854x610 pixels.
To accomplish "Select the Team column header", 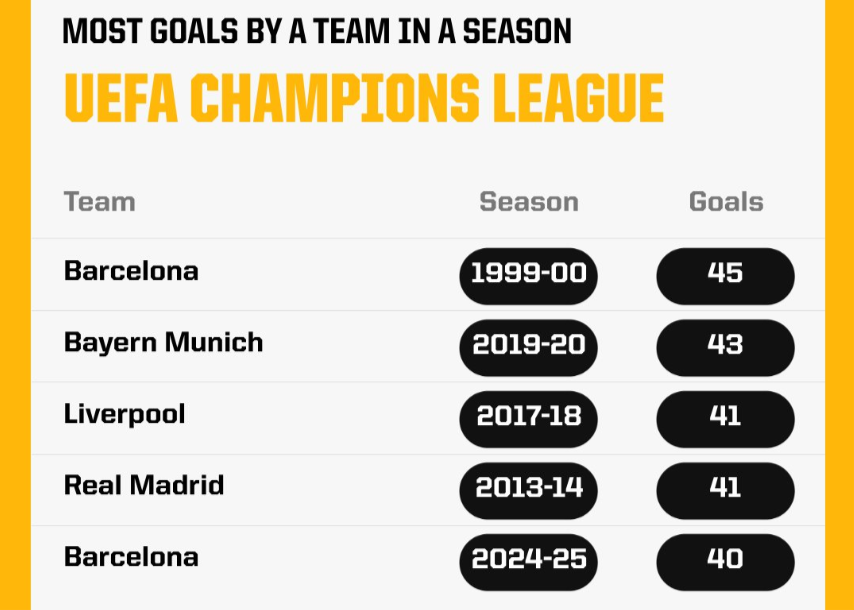I will pos(99,202).
